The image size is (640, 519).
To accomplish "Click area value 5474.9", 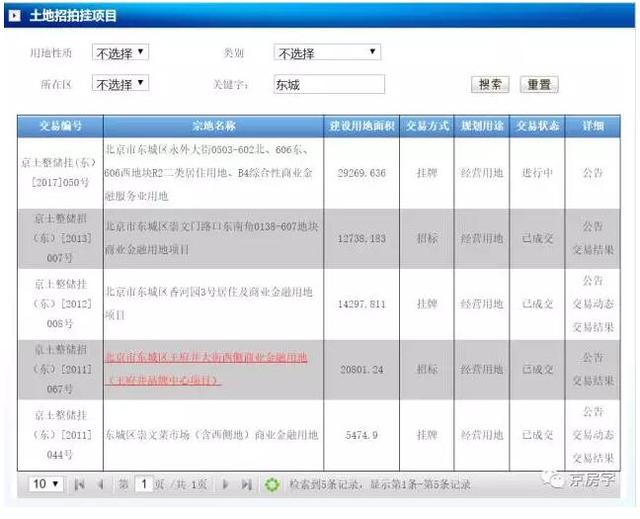I will 362,435.
